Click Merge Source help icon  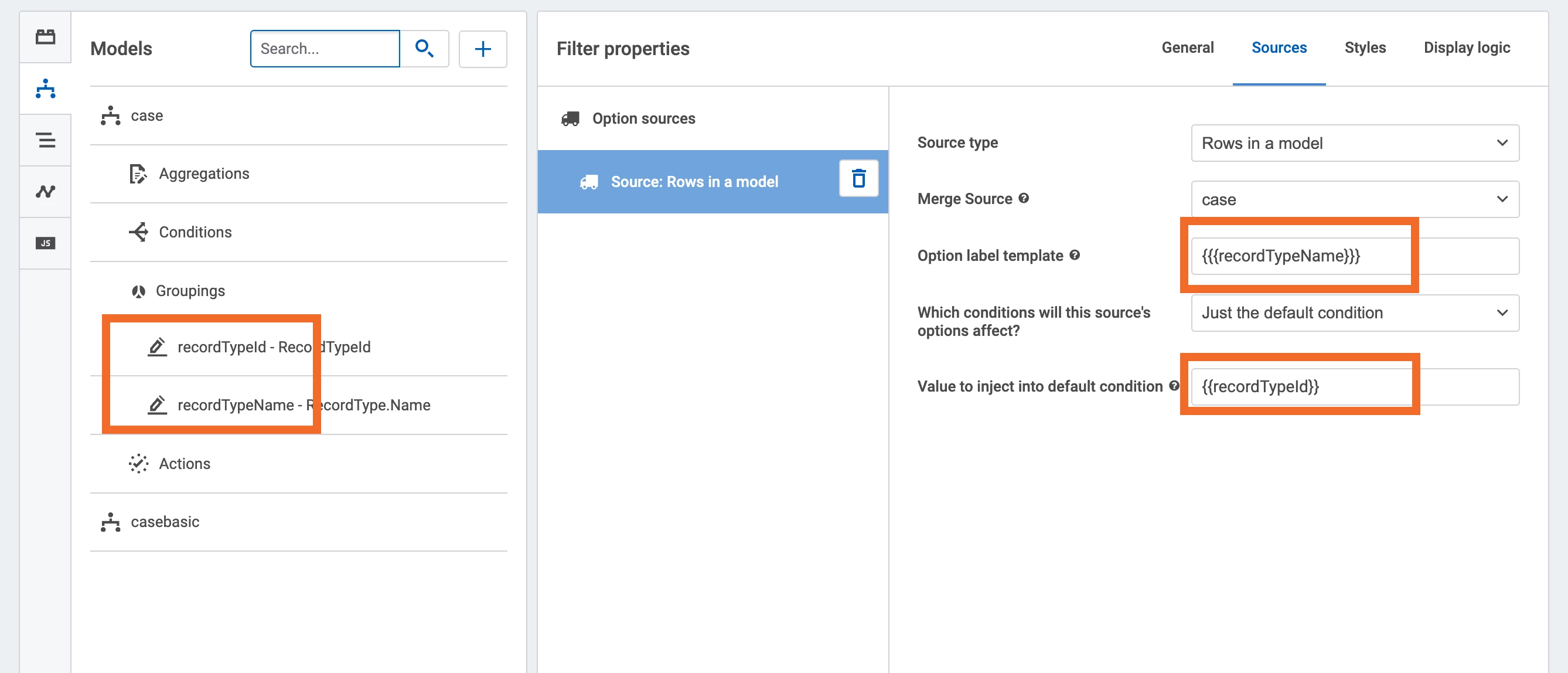1024,198
